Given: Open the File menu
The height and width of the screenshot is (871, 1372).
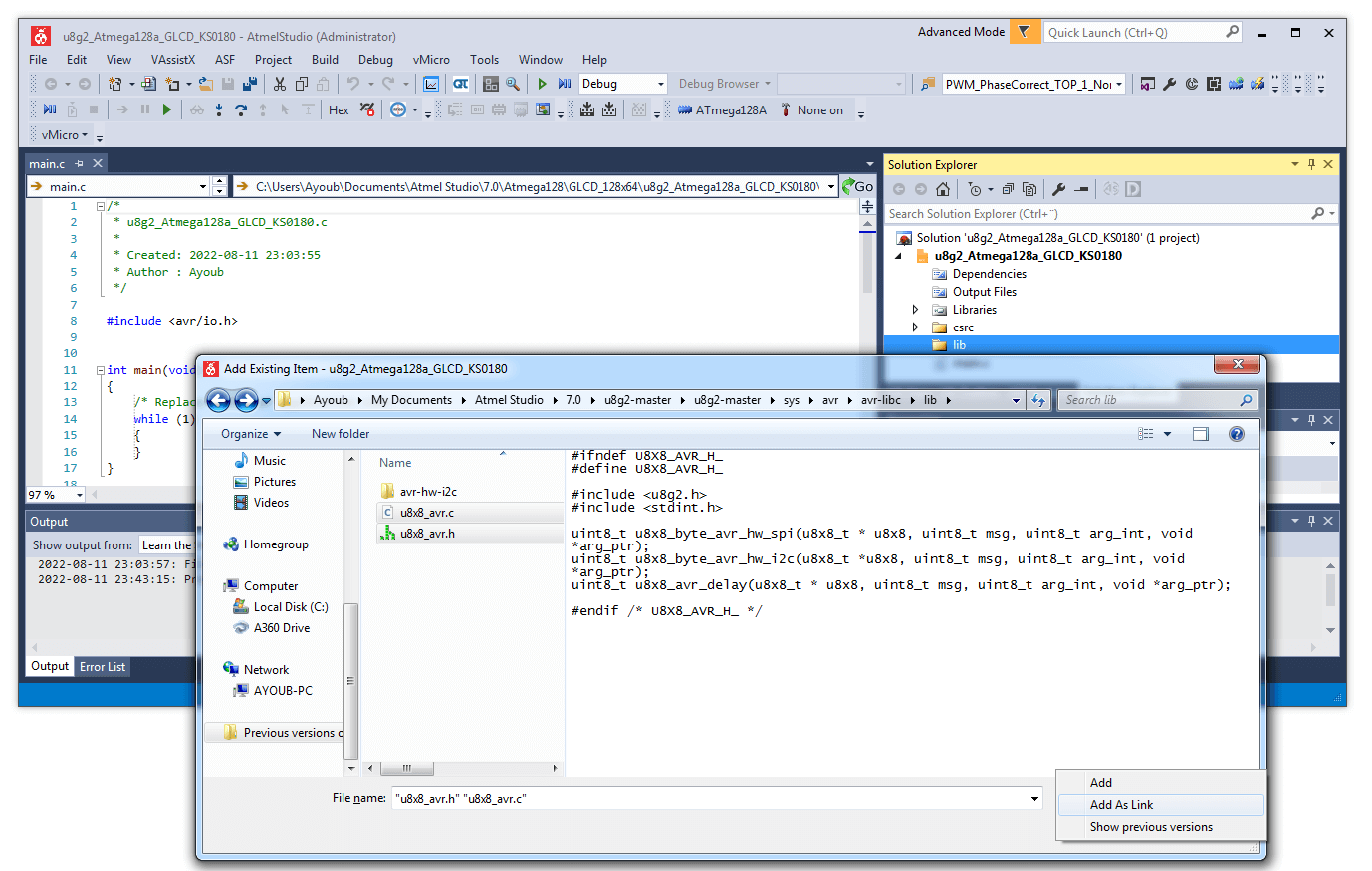Looking at the screenshot, I should click(x=38, y=60).
